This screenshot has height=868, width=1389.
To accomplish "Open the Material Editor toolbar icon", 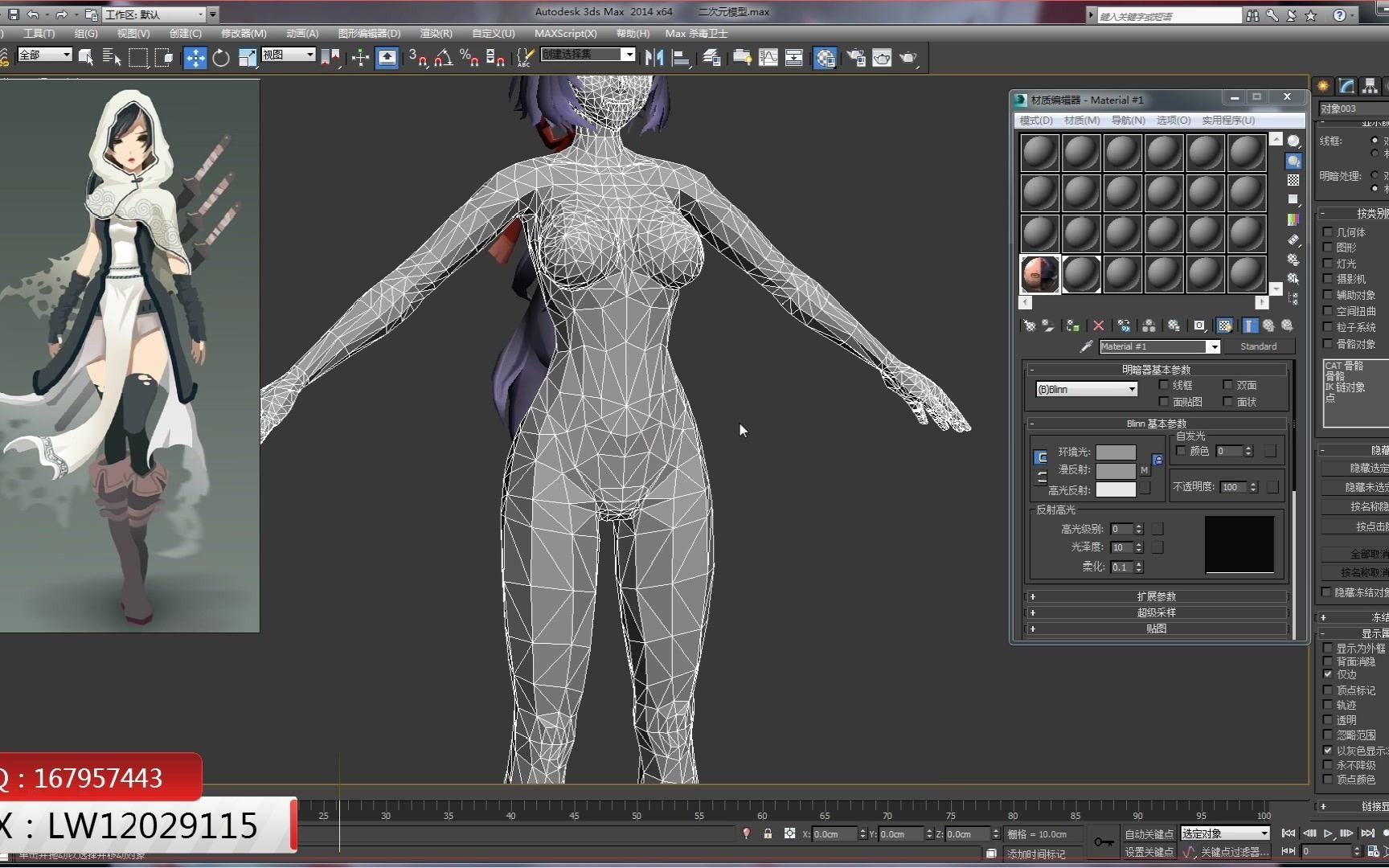I will (825, 57).
